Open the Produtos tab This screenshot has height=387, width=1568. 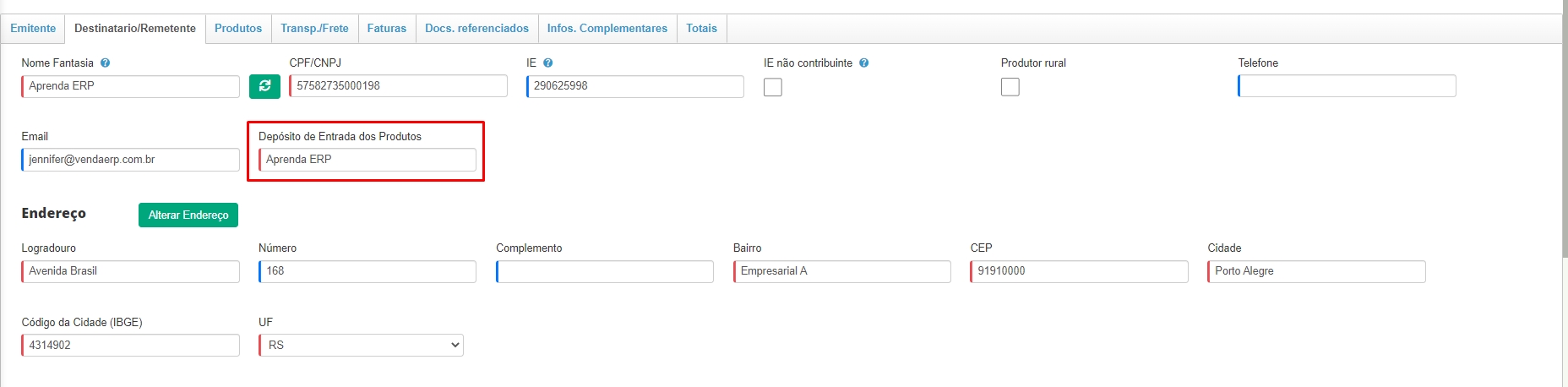pos(237,29)
